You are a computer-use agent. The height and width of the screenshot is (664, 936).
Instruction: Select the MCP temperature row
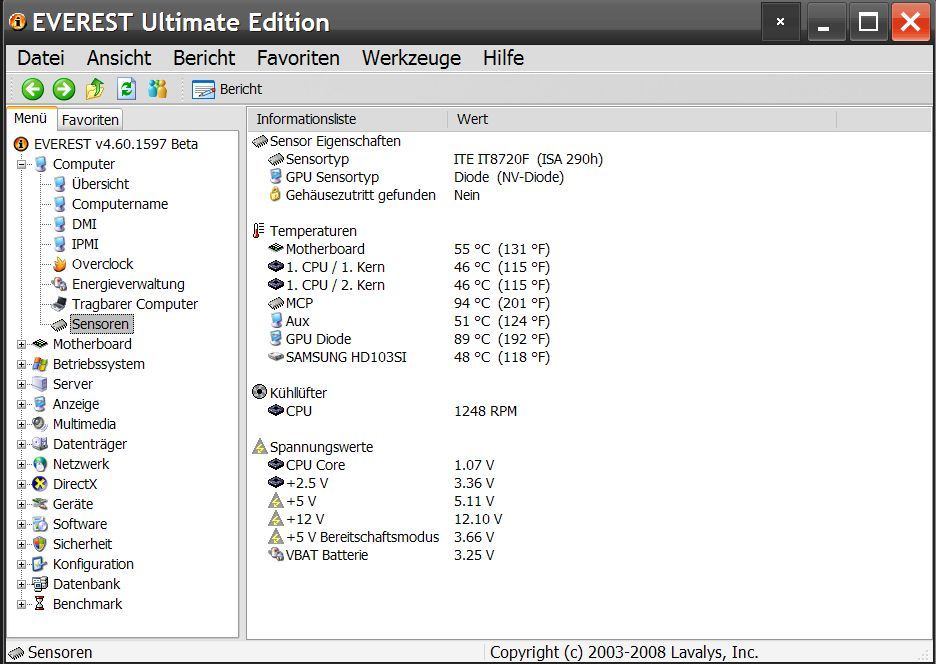[x=409, y=303]
